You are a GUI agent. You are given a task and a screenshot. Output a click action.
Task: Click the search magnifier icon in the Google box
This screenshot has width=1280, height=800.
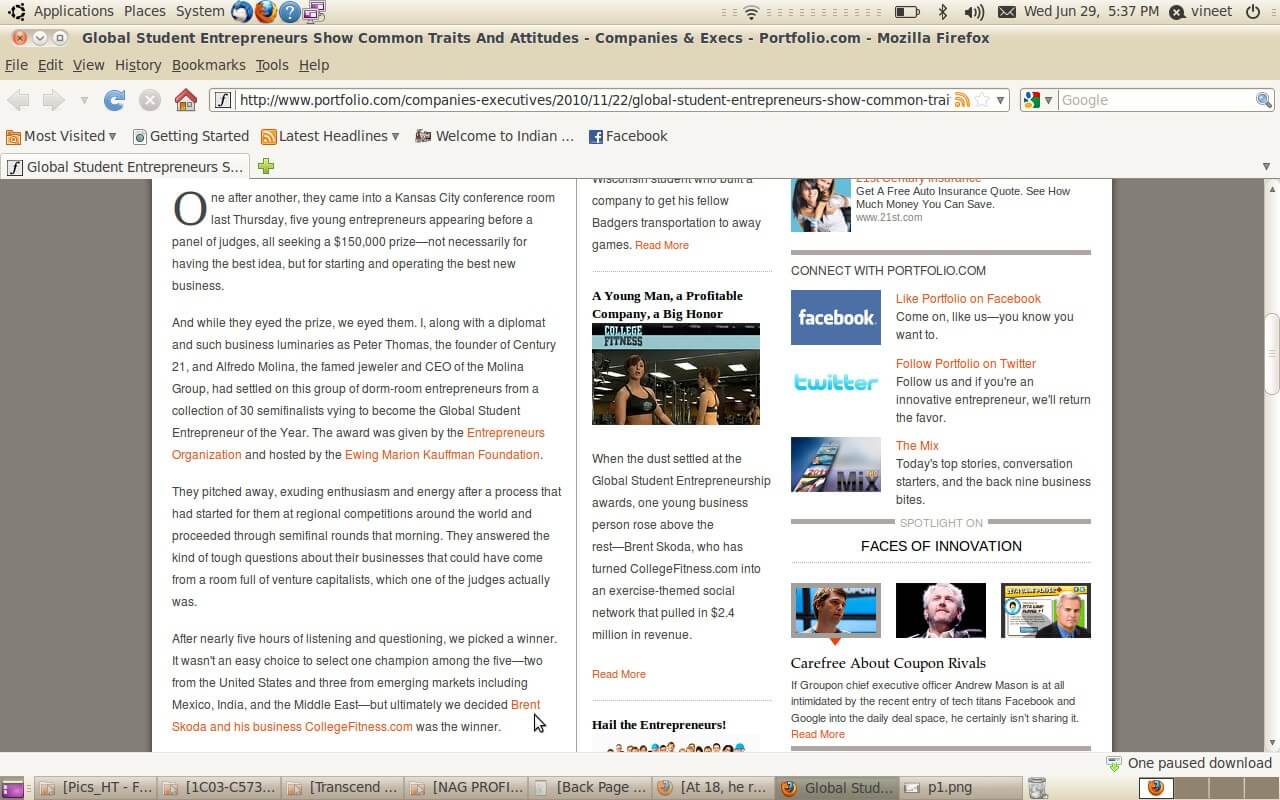point(1263,100)
